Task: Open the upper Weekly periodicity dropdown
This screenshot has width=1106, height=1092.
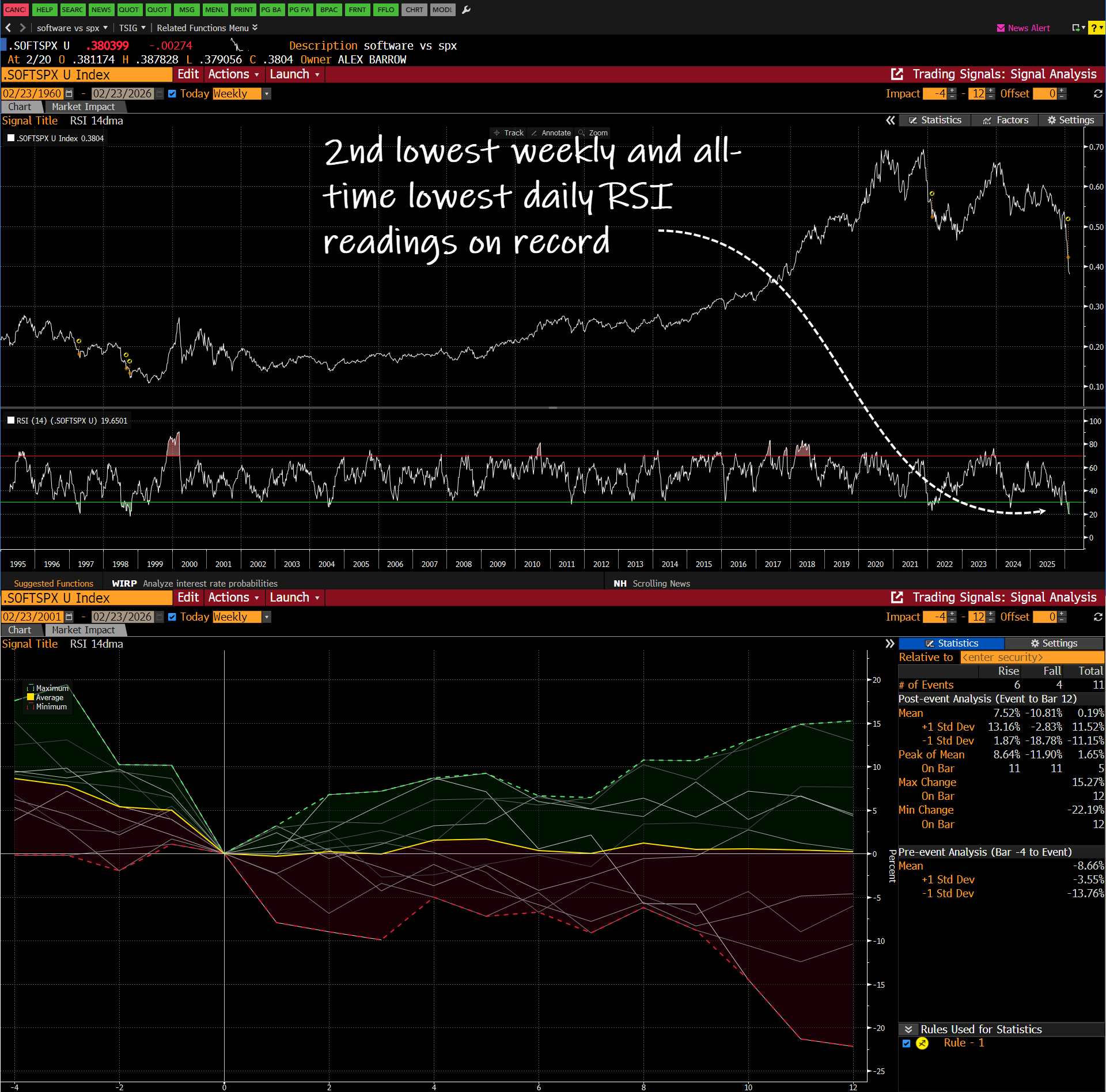Action: point(267,93)
